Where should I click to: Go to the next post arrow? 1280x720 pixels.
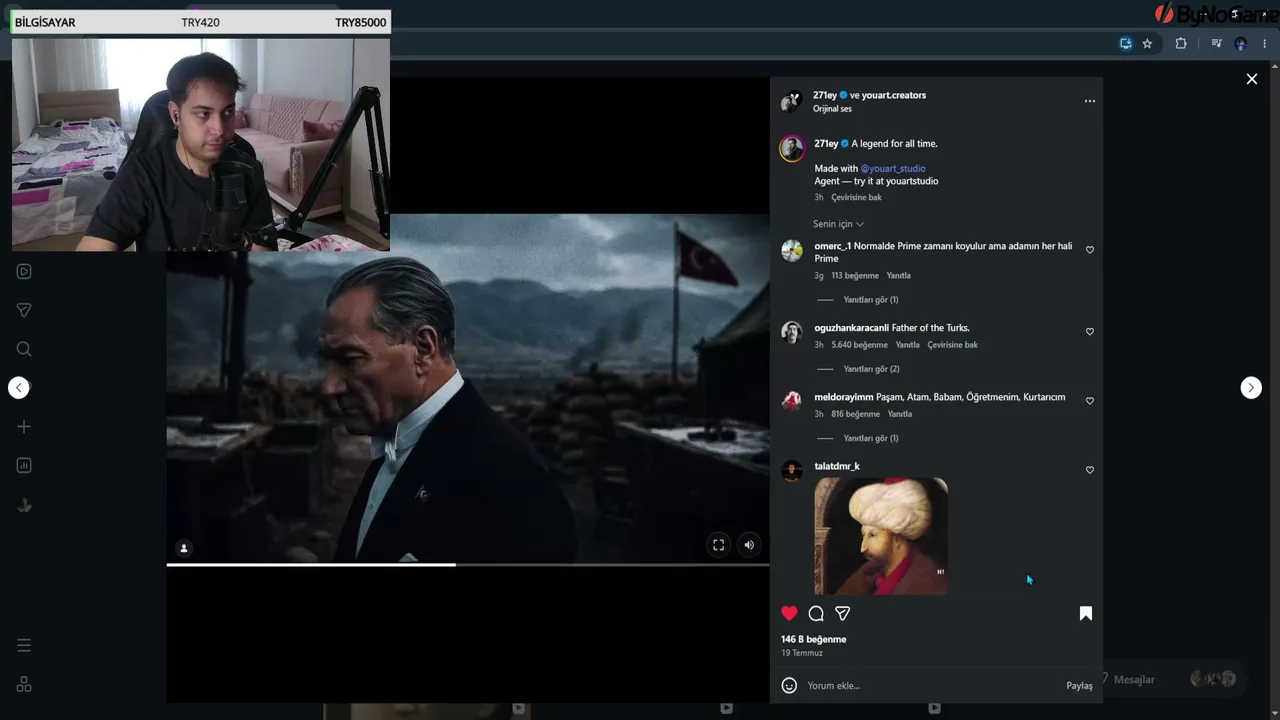click(x=1251, y=388)
